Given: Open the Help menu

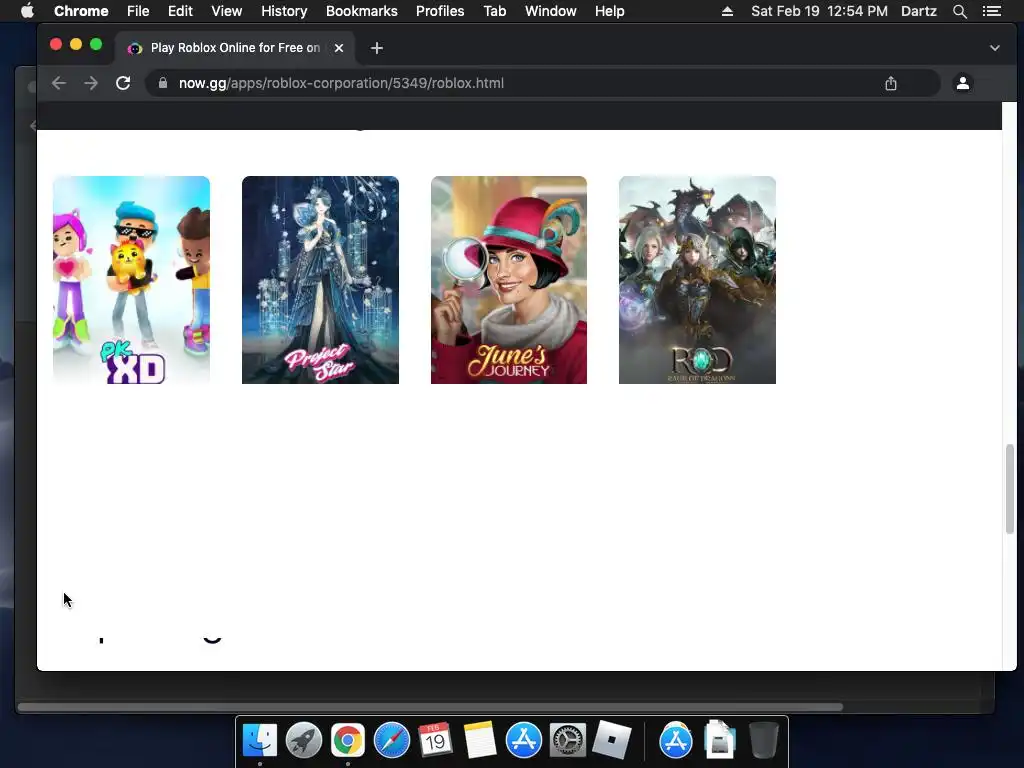Looking at the screenshot, I should click(x=609, y=11).
